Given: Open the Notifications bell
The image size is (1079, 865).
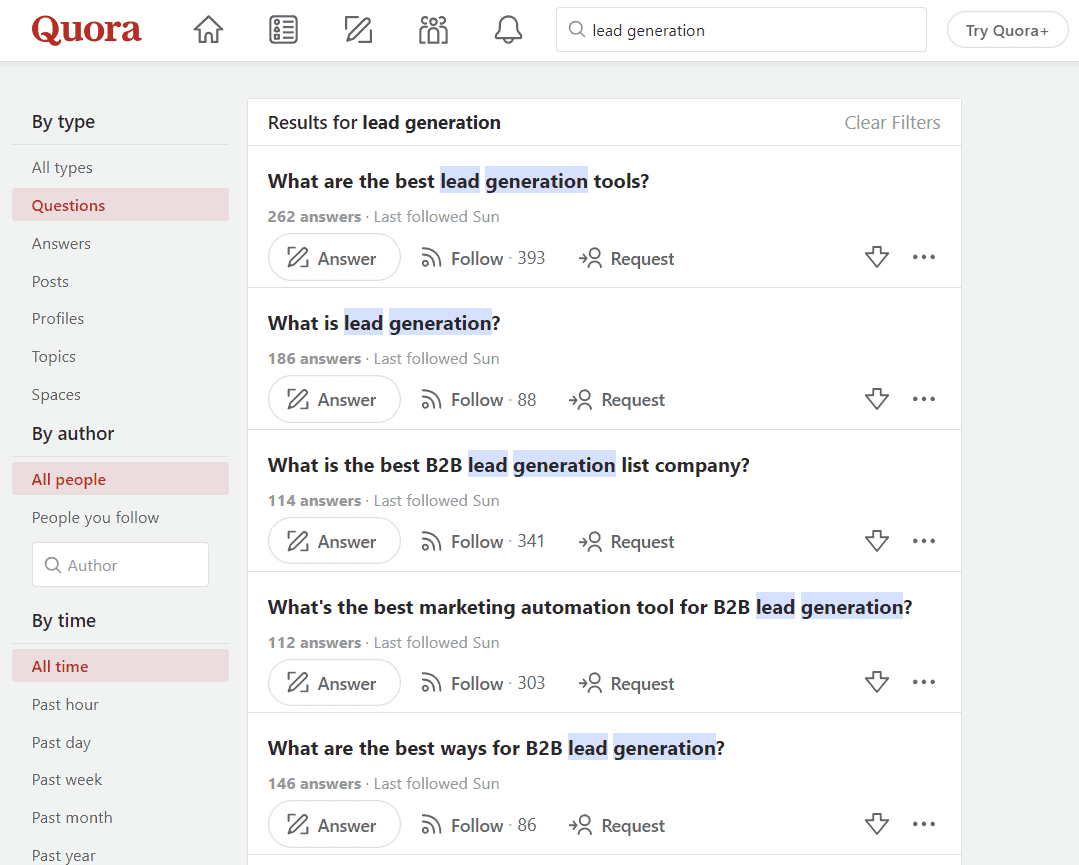Looking at the screenshot, I should [x=508, y=30].
